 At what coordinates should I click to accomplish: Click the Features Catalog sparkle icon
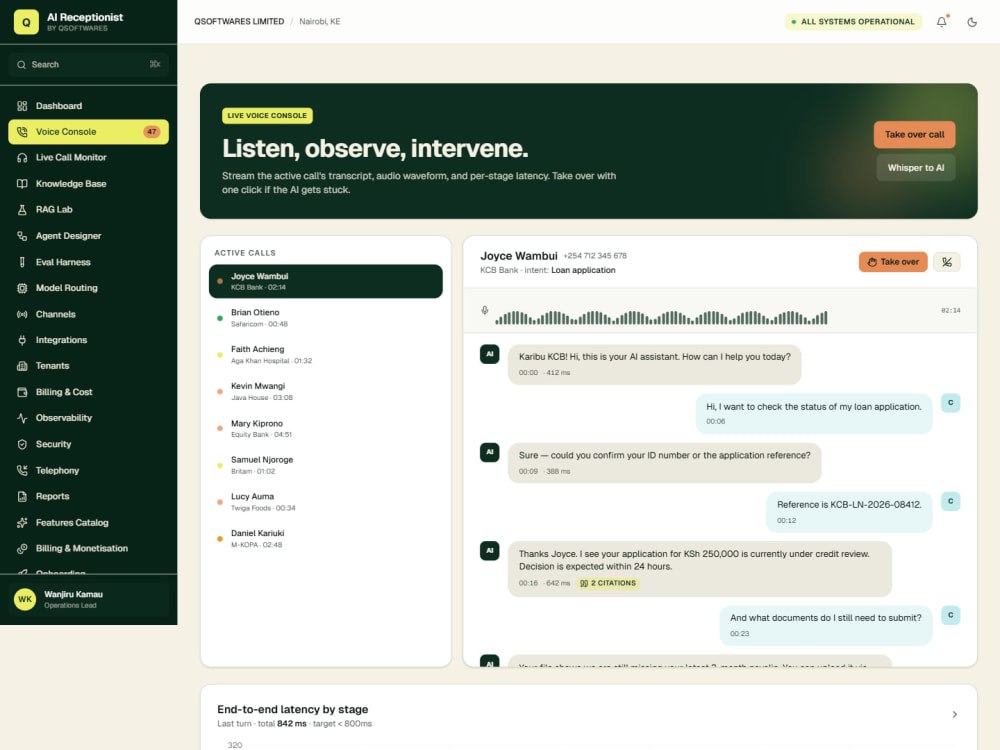point(22,522)
